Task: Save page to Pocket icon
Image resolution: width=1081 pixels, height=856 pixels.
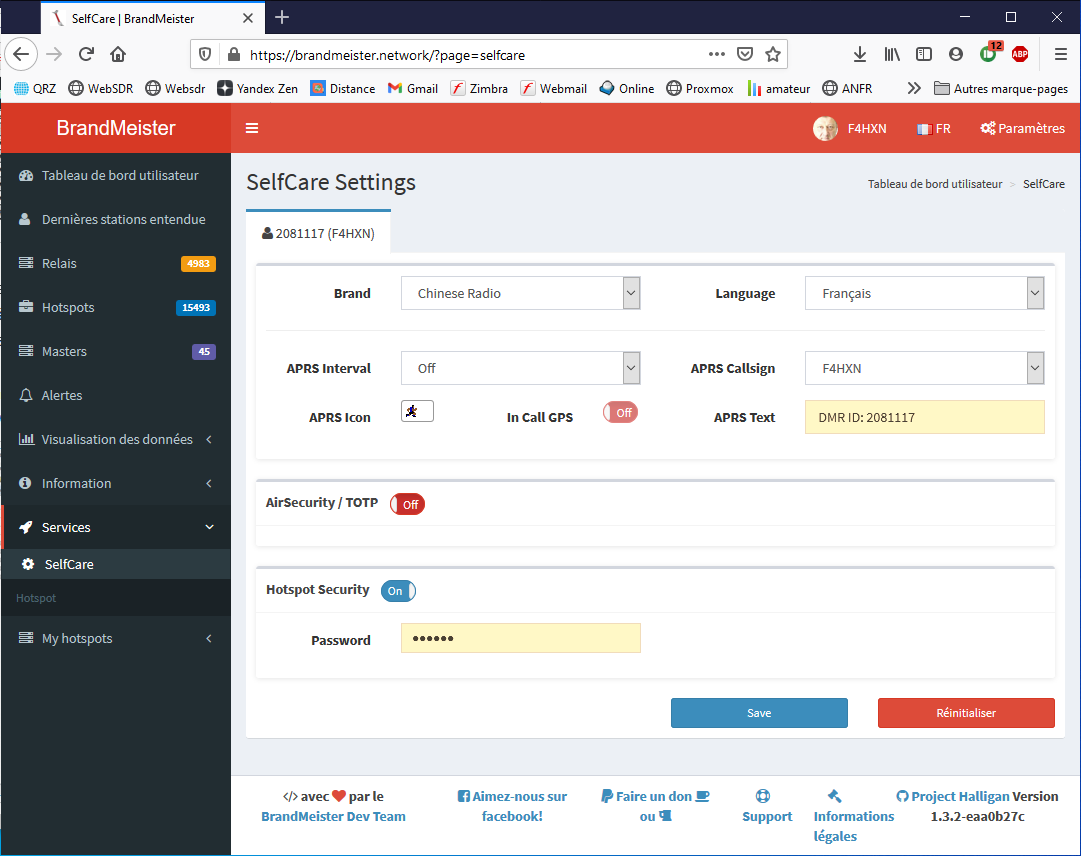Action: pos(745,54)
